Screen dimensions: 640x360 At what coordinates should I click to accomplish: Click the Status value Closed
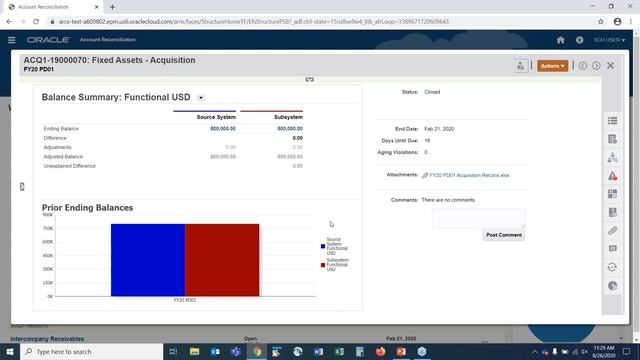coord(432,92)
